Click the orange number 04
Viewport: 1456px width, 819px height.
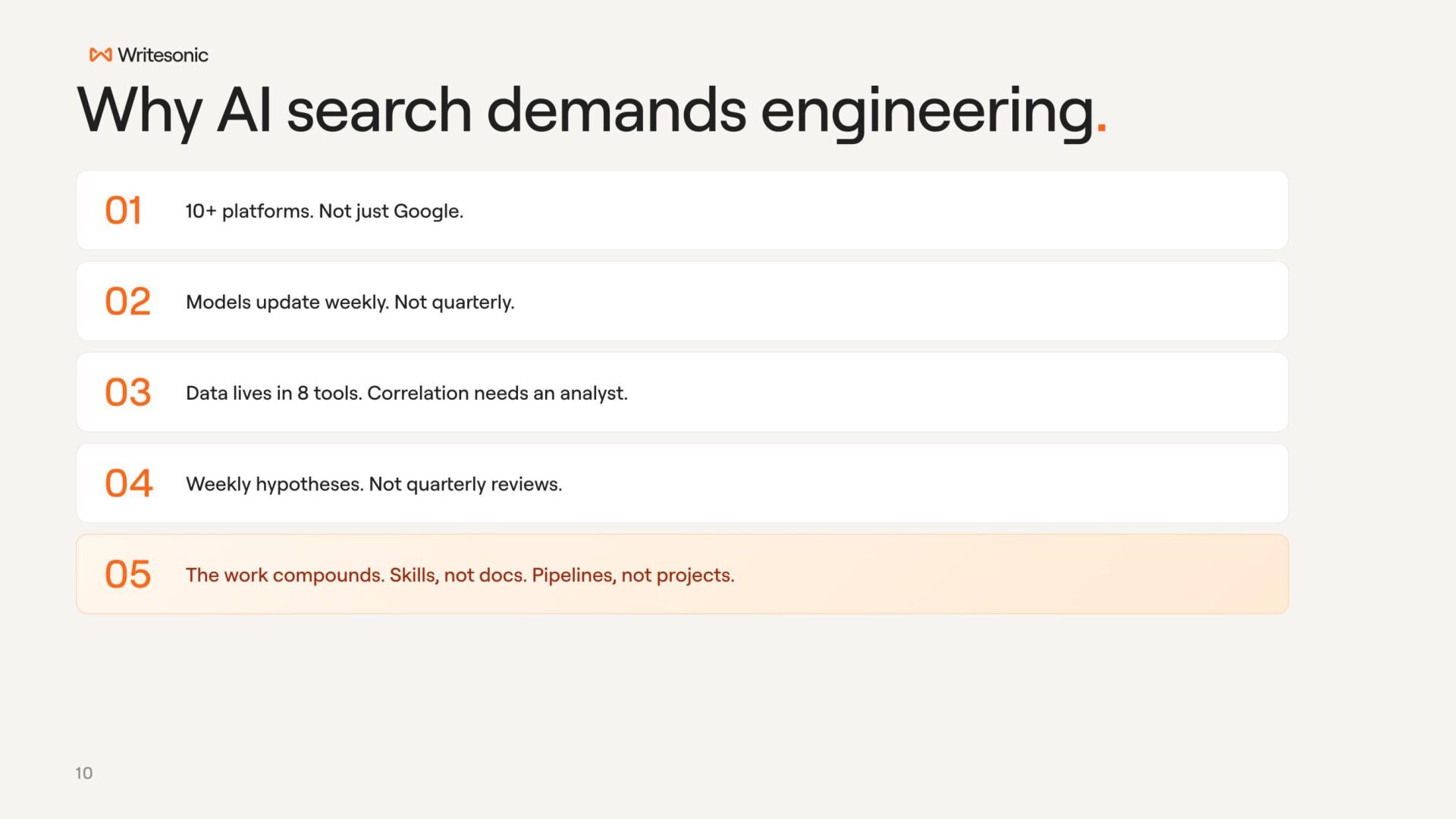tap(129, 484)
